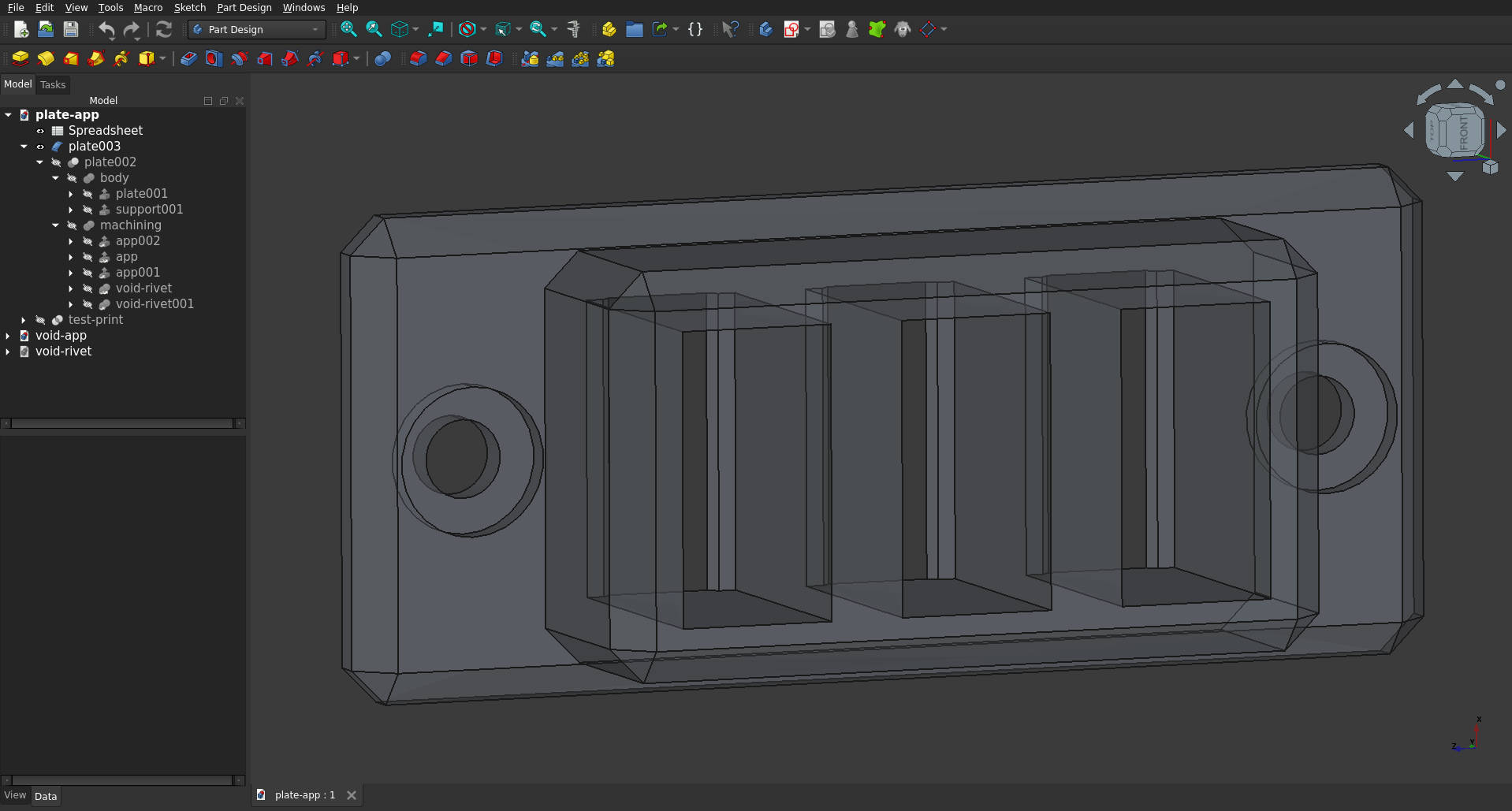Screen dimensions: 1512x811
Task: Switch to the Tasks tab
Action: coord(53,85)
